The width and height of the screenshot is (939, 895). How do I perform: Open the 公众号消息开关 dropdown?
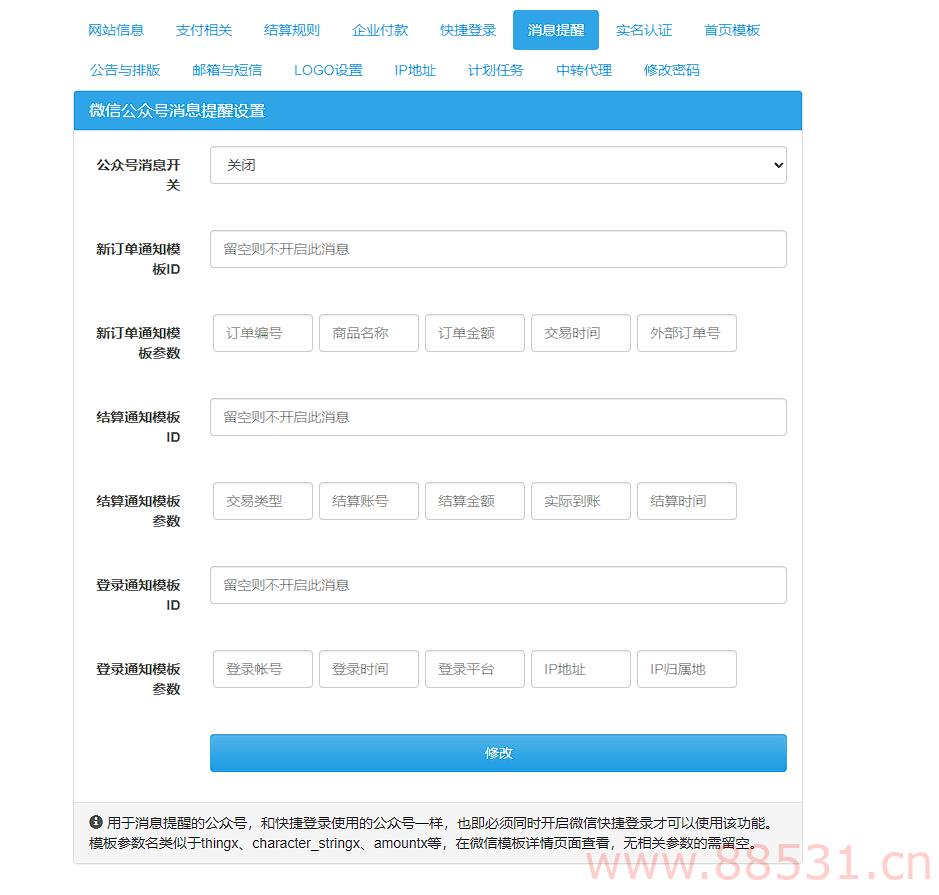tap(497, 165)
